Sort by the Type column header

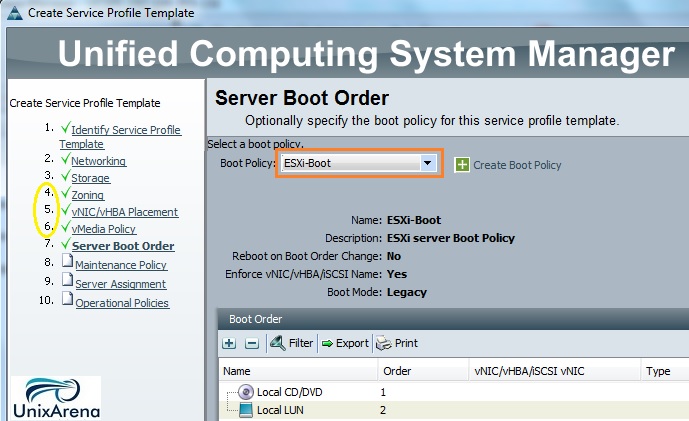(x=665, y=371)
